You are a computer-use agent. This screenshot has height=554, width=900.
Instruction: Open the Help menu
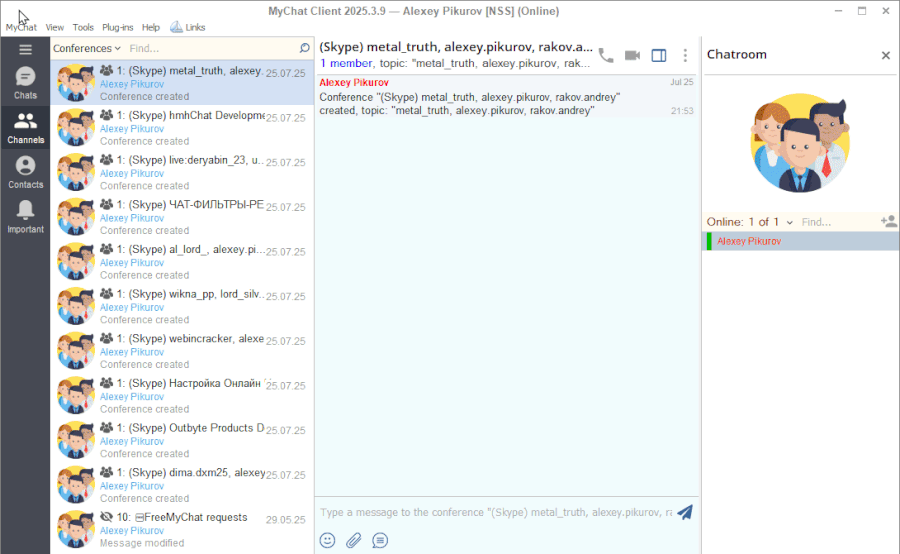tap(150, 27)
